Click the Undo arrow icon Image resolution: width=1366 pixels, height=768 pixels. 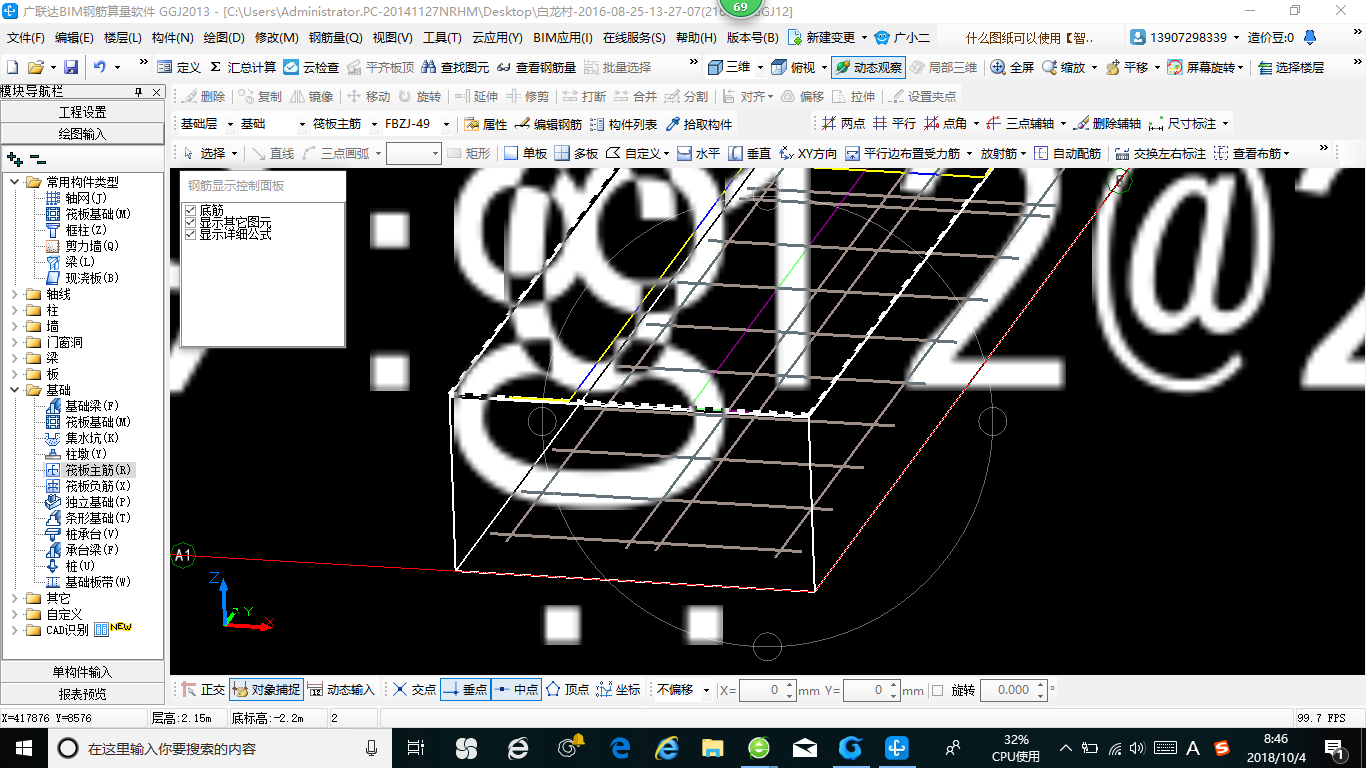pos(100,67)
